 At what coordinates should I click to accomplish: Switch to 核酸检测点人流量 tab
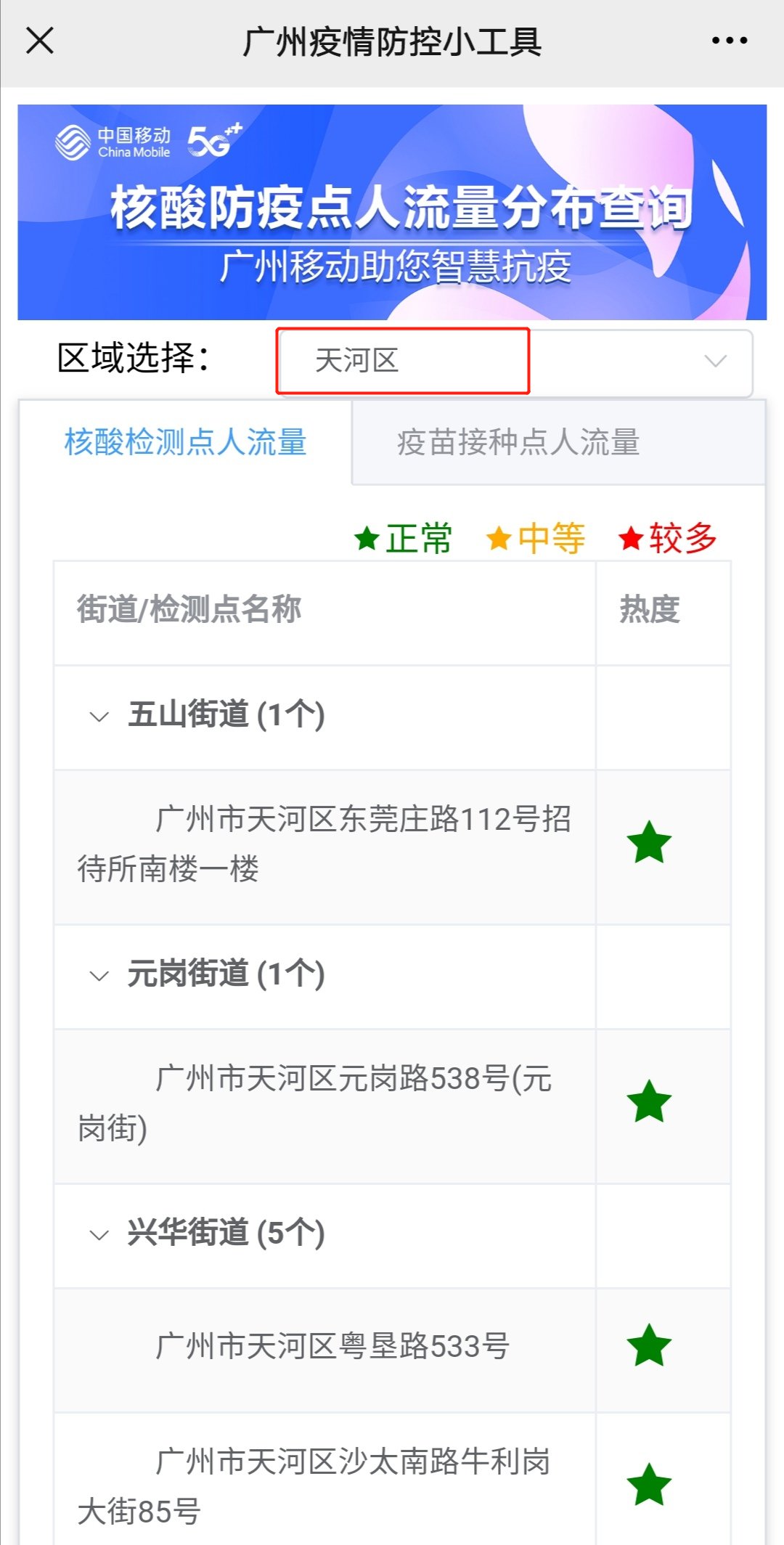(x=186, y=442)
